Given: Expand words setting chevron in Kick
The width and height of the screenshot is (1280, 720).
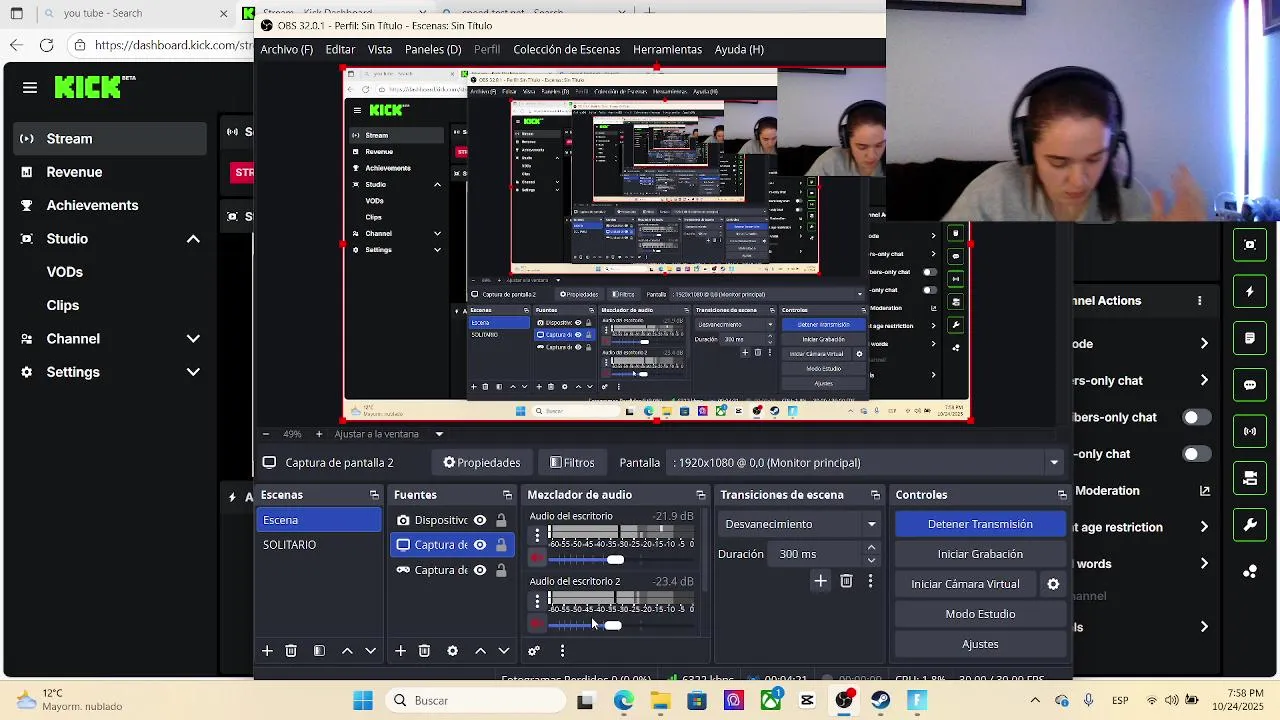Looking at the screenshot, I should [x=1204, y=564].
